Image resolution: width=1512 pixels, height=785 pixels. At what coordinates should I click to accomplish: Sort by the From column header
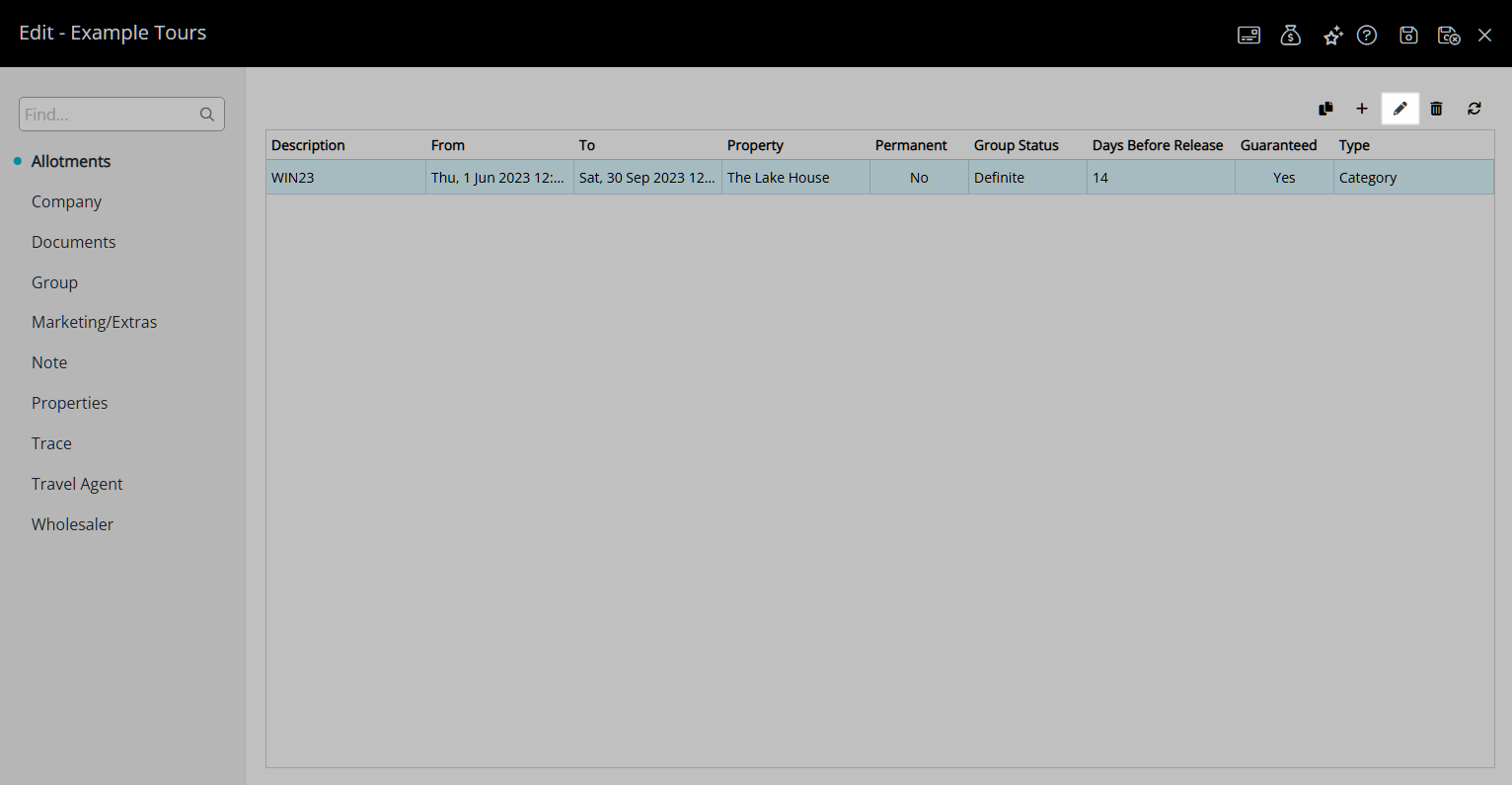[499, 145]
